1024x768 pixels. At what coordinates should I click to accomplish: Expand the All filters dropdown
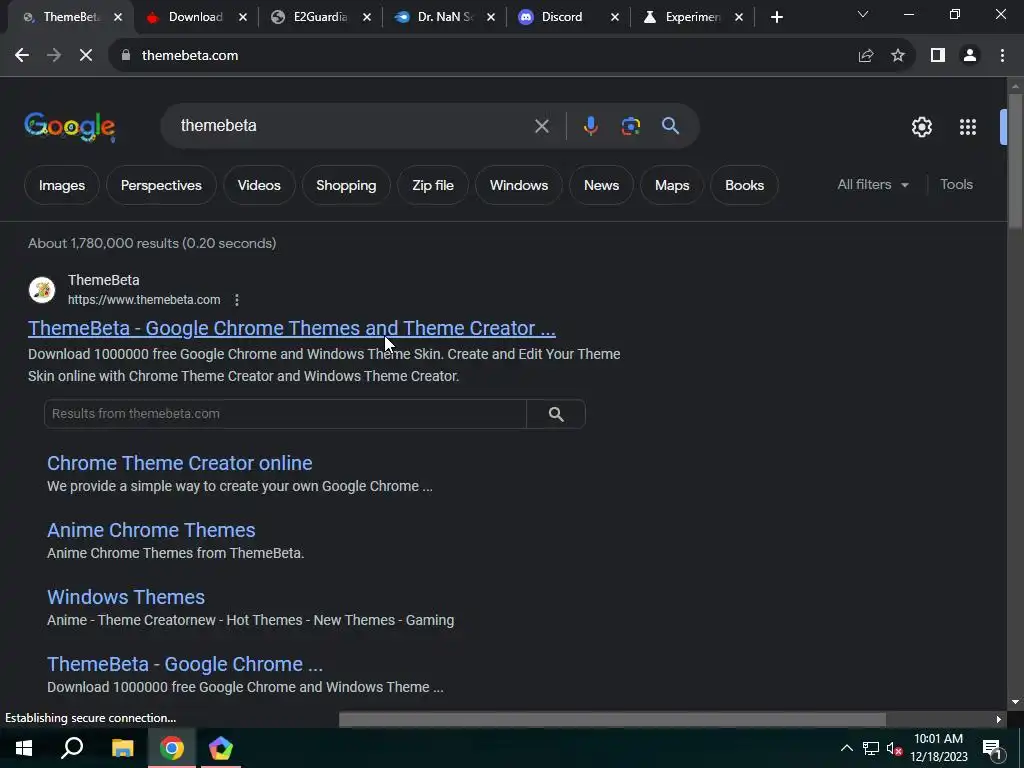click(x=873, y=185)
